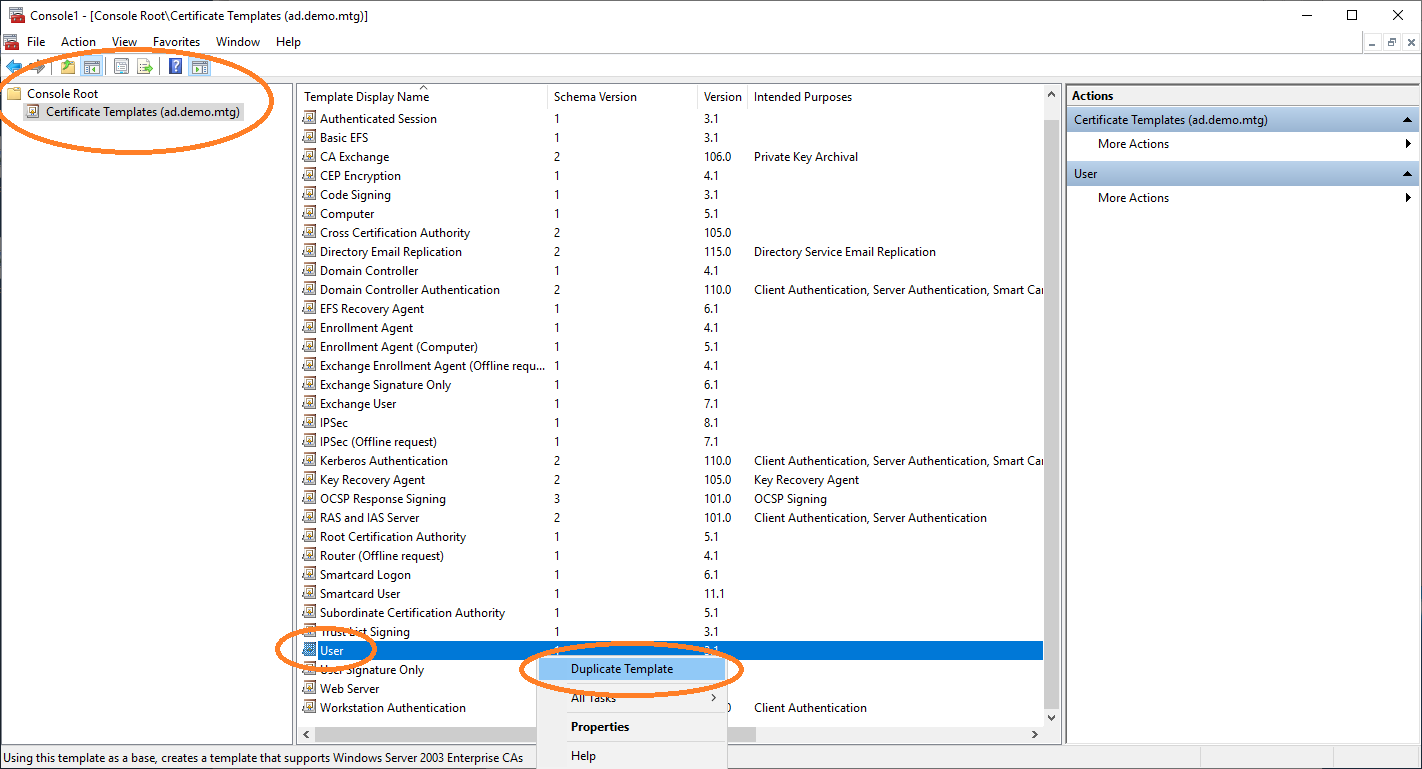Toggle Show/Hide Action Pane toolbar button
The height and width of the screenshot is (769, 1422).
[x=200, y=67]
